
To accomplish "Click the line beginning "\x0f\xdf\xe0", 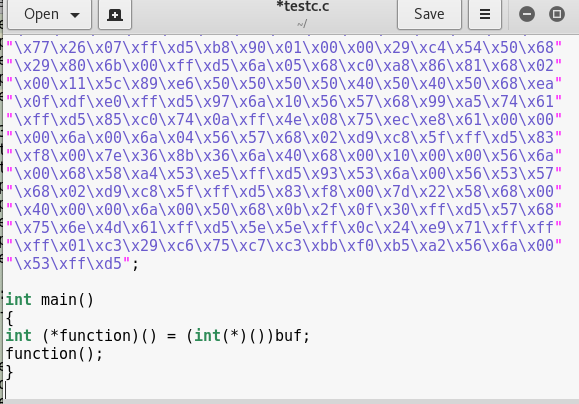I will [x=284, y=102].
